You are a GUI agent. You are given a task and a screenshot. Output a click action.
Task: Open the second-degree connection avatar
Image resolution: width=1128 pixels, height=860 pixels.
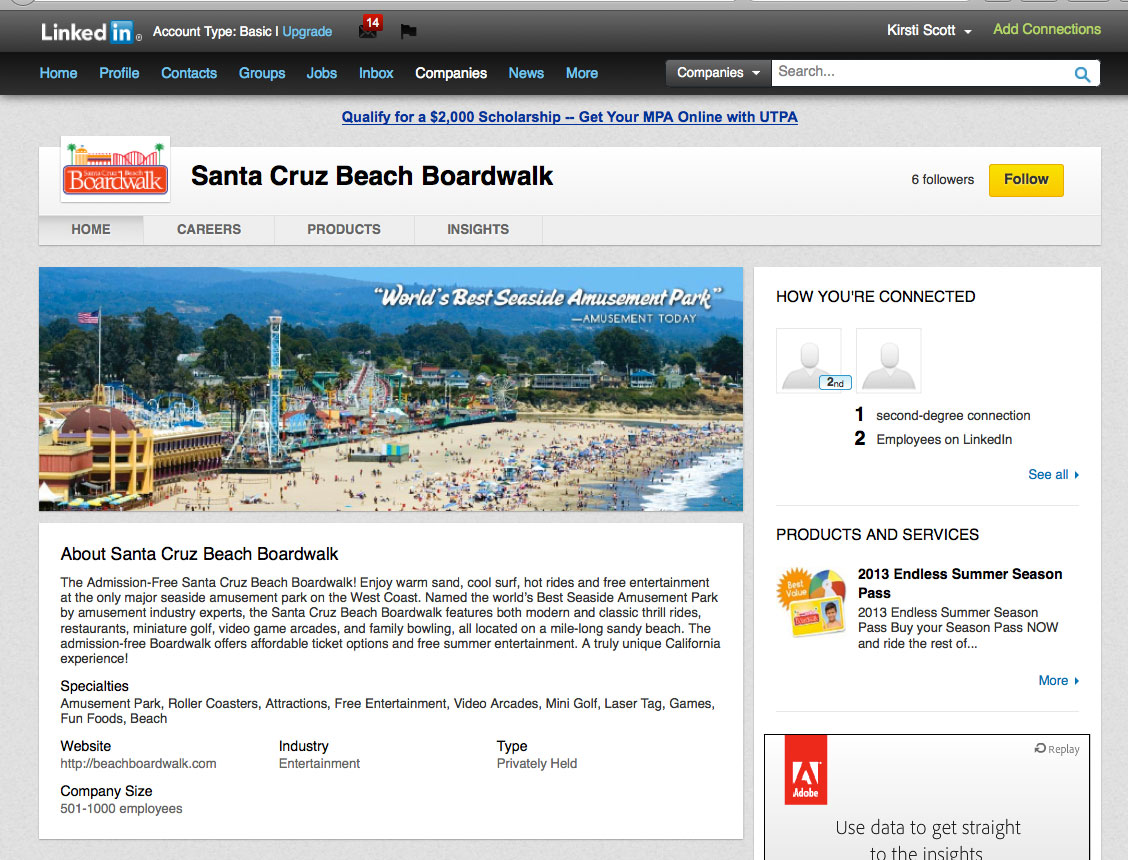[809, 361]
